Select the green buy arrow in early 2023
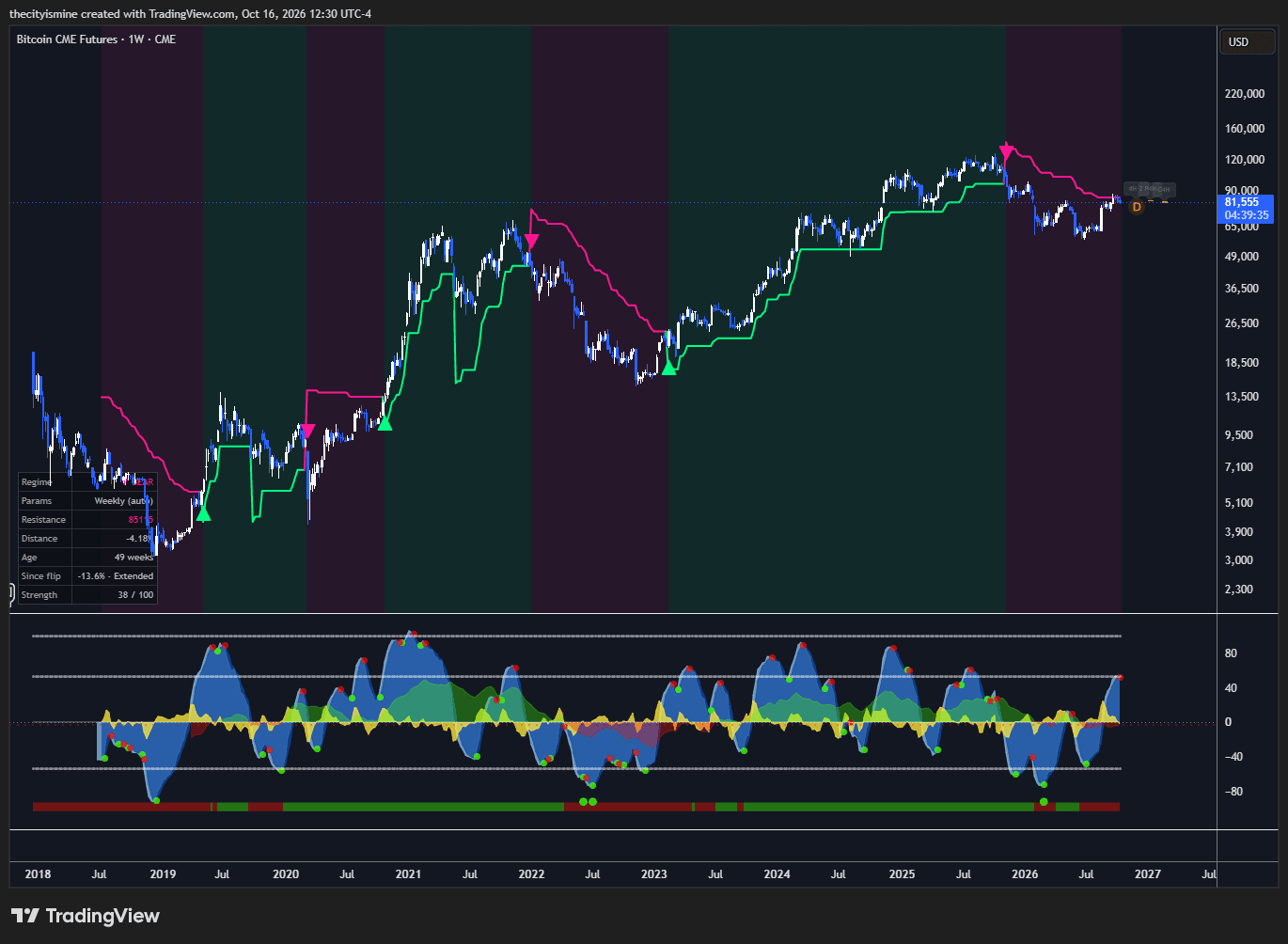Image resolution: width=1288 pixels, height=944 pixels. click(x=668, y=367)
